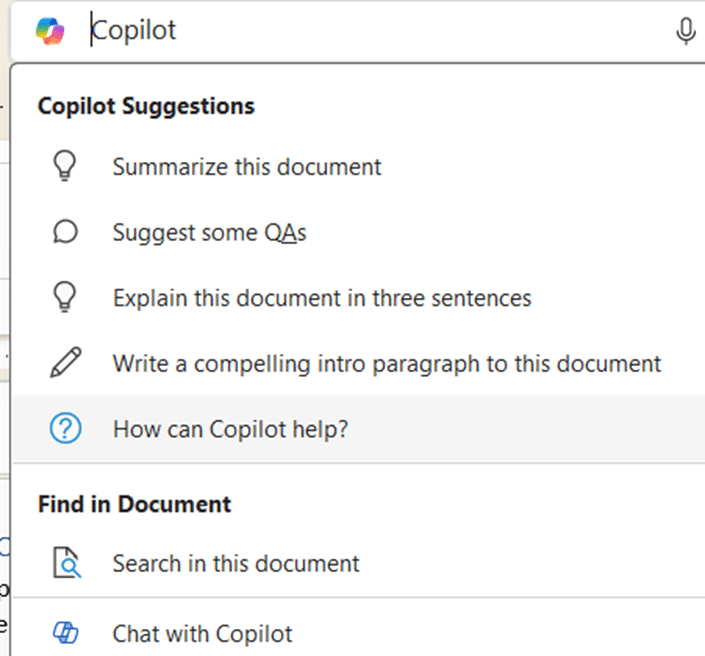Image resolution: width=705 pixels, height=656 pixels.
Task: Click the magnifier document search icon
Action: (65, 564)
